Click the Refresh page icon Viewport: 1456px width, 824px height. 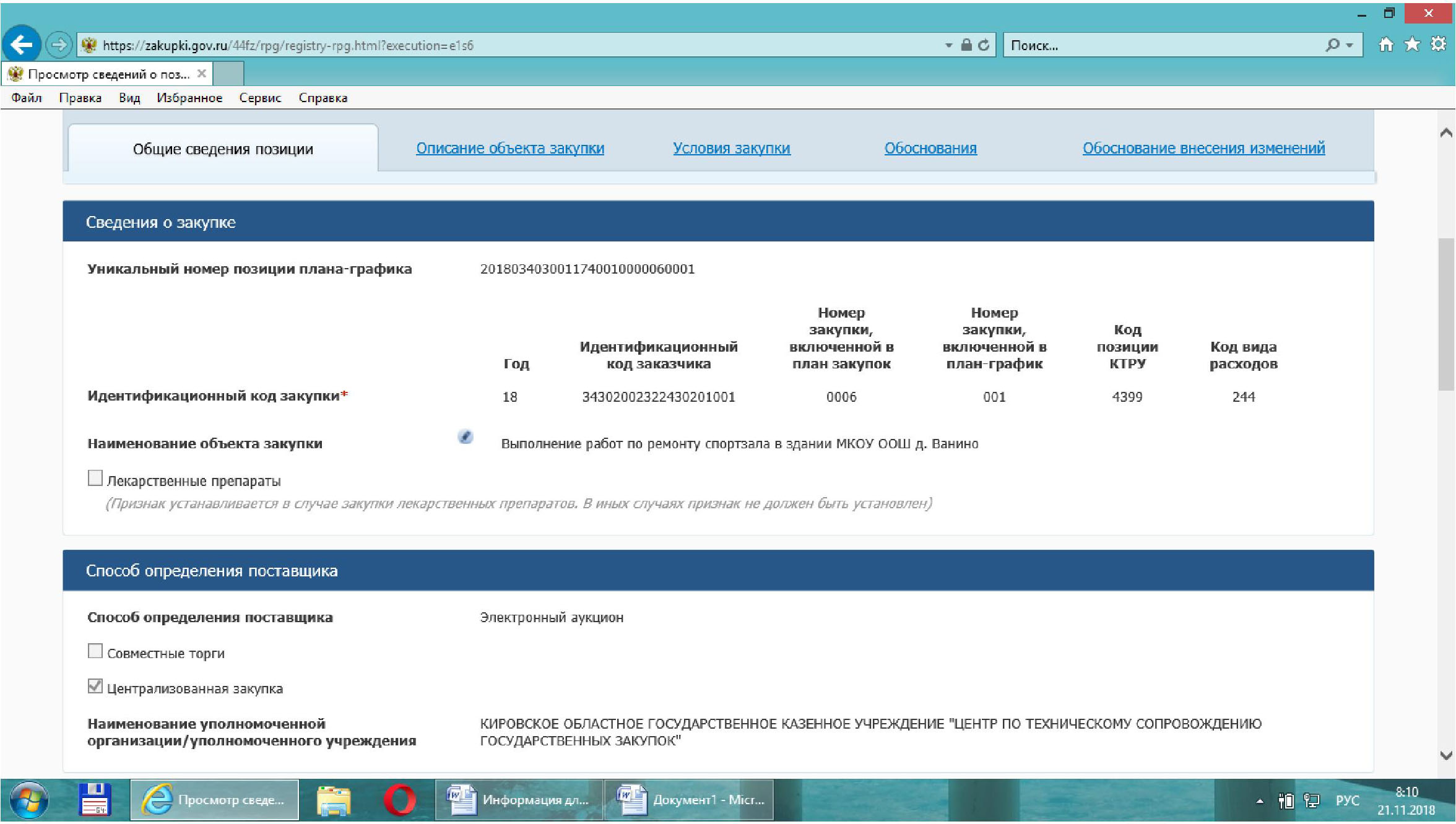[x=983, y=45]
